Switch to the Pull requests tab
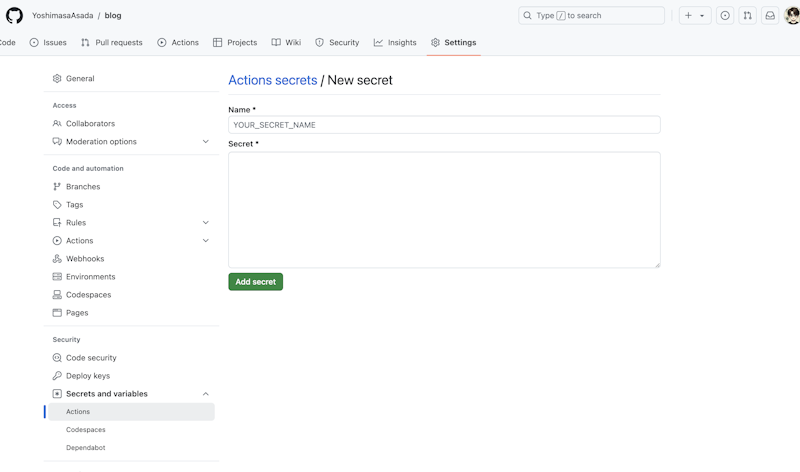The width and height of the screenshot is (800, 472). click(112, 43)
